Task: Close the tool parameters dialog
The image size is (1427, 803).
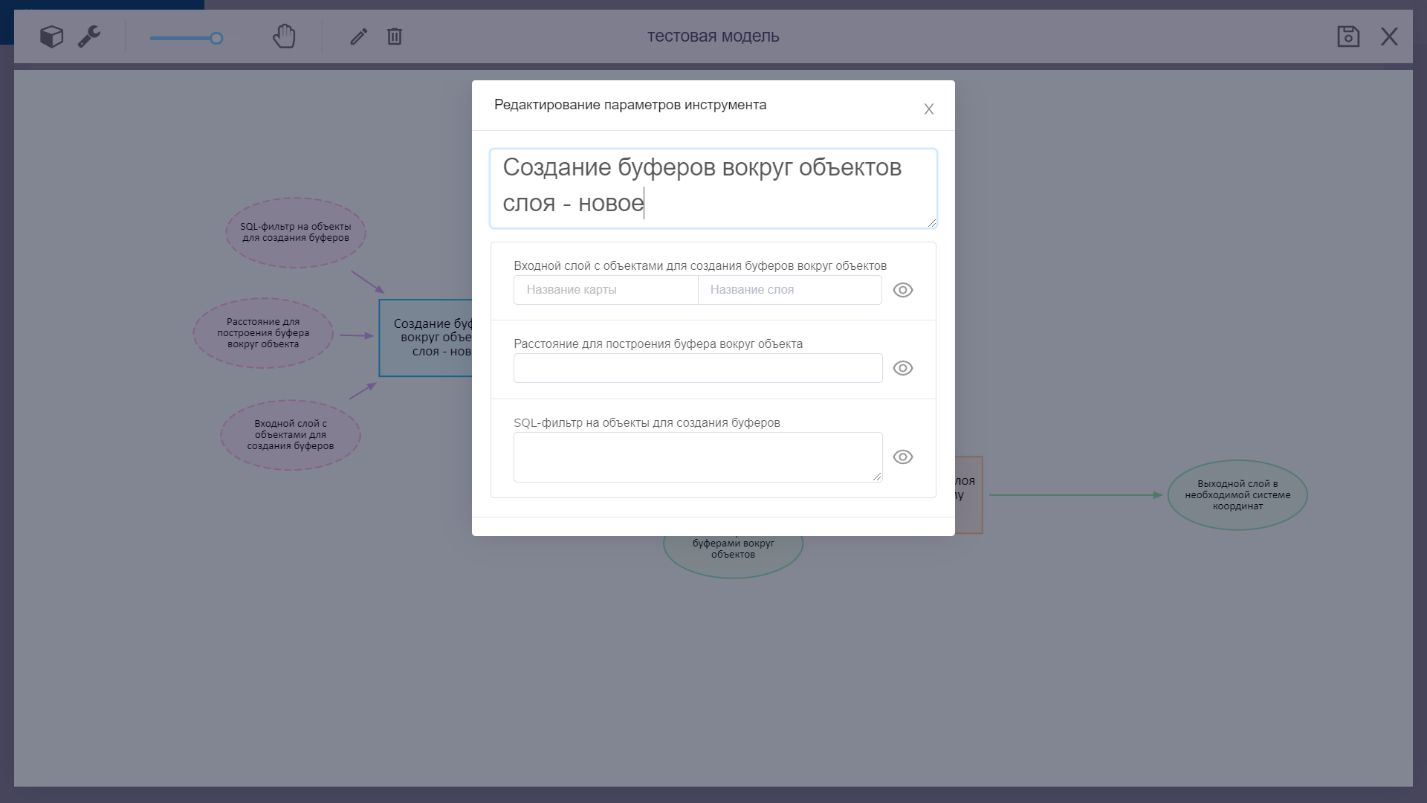Action: click(928, 109)
